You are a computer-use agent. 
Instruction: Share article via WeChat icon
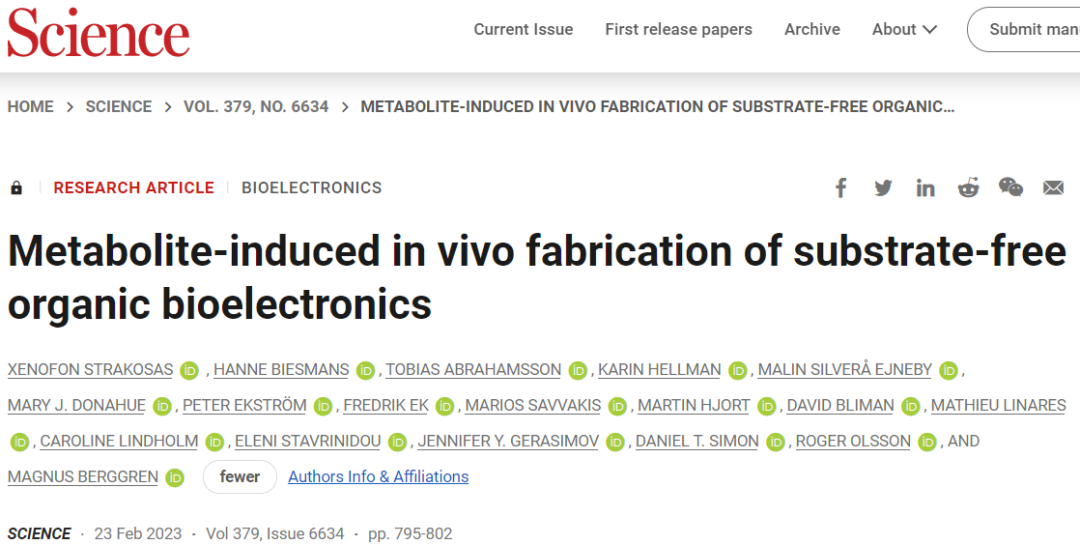pos(1010,187)
